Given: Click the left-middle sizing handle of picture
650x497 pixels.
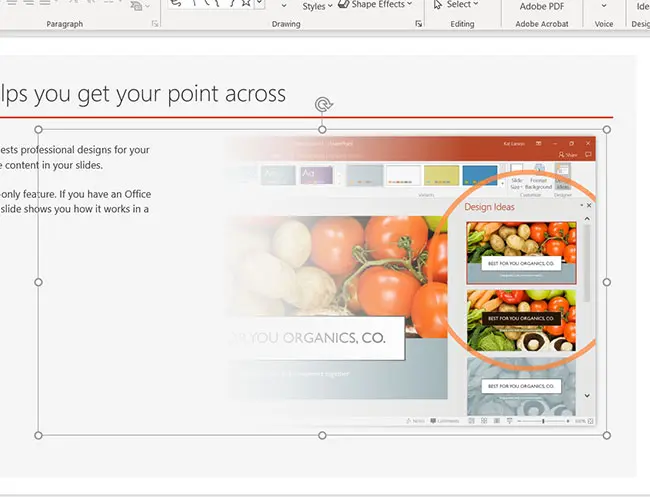Looking at the screenshot, I should tap(39, 282).
